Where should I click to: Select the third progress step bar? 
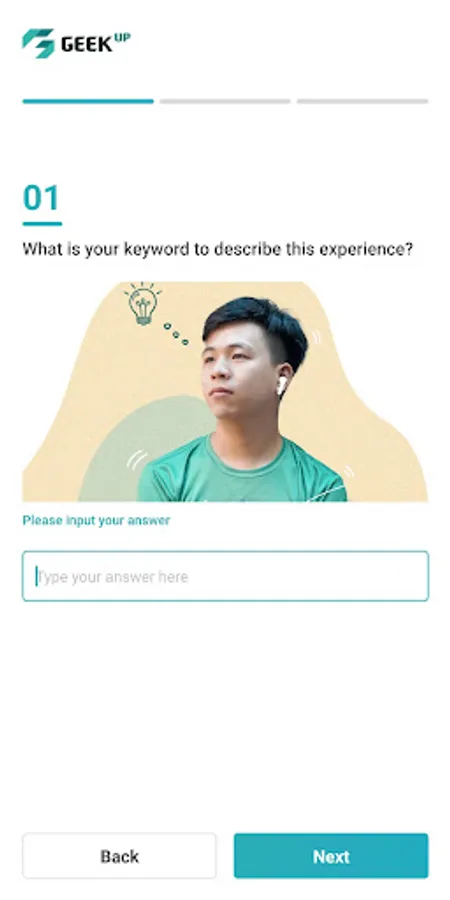(362, 102)
